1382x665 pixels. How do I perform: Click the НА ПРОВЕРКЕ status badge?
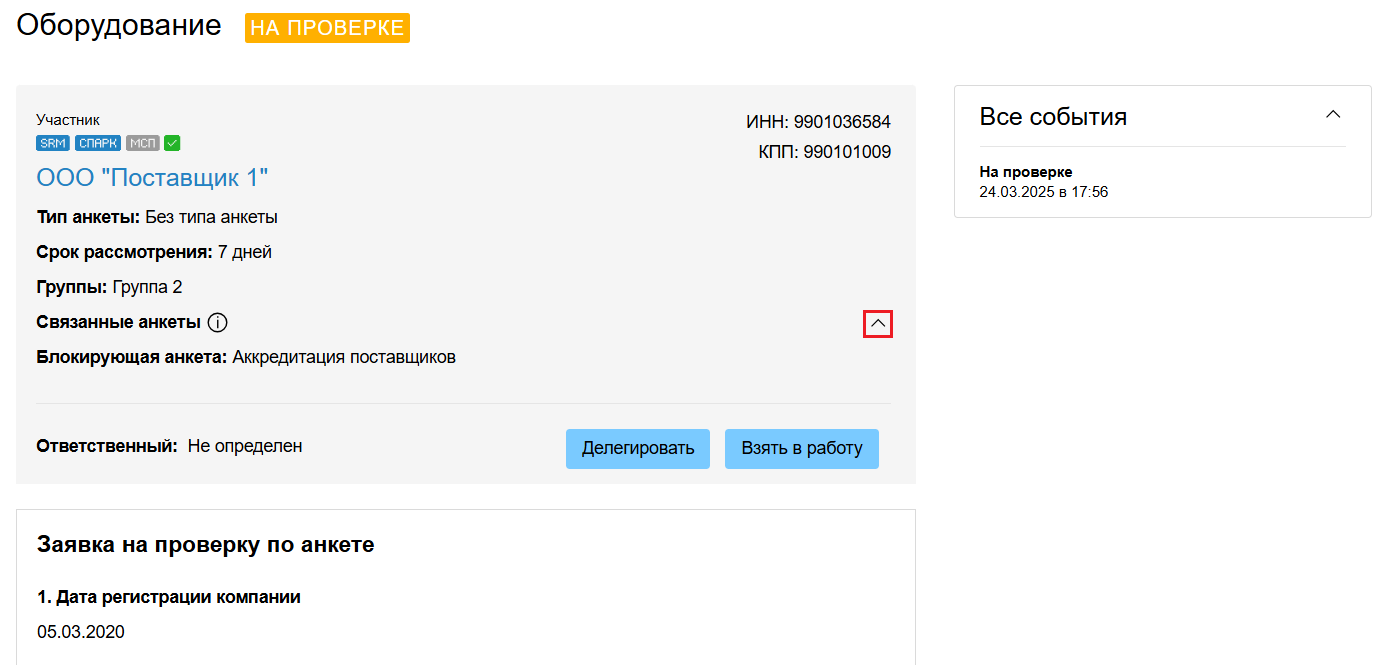327,28
